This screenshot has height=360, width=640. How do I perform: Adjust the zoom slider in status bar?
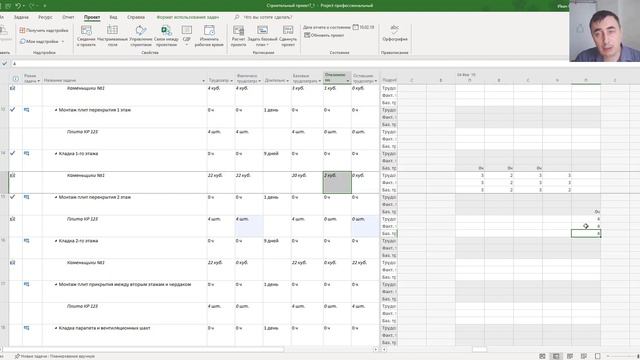[622, 356]
